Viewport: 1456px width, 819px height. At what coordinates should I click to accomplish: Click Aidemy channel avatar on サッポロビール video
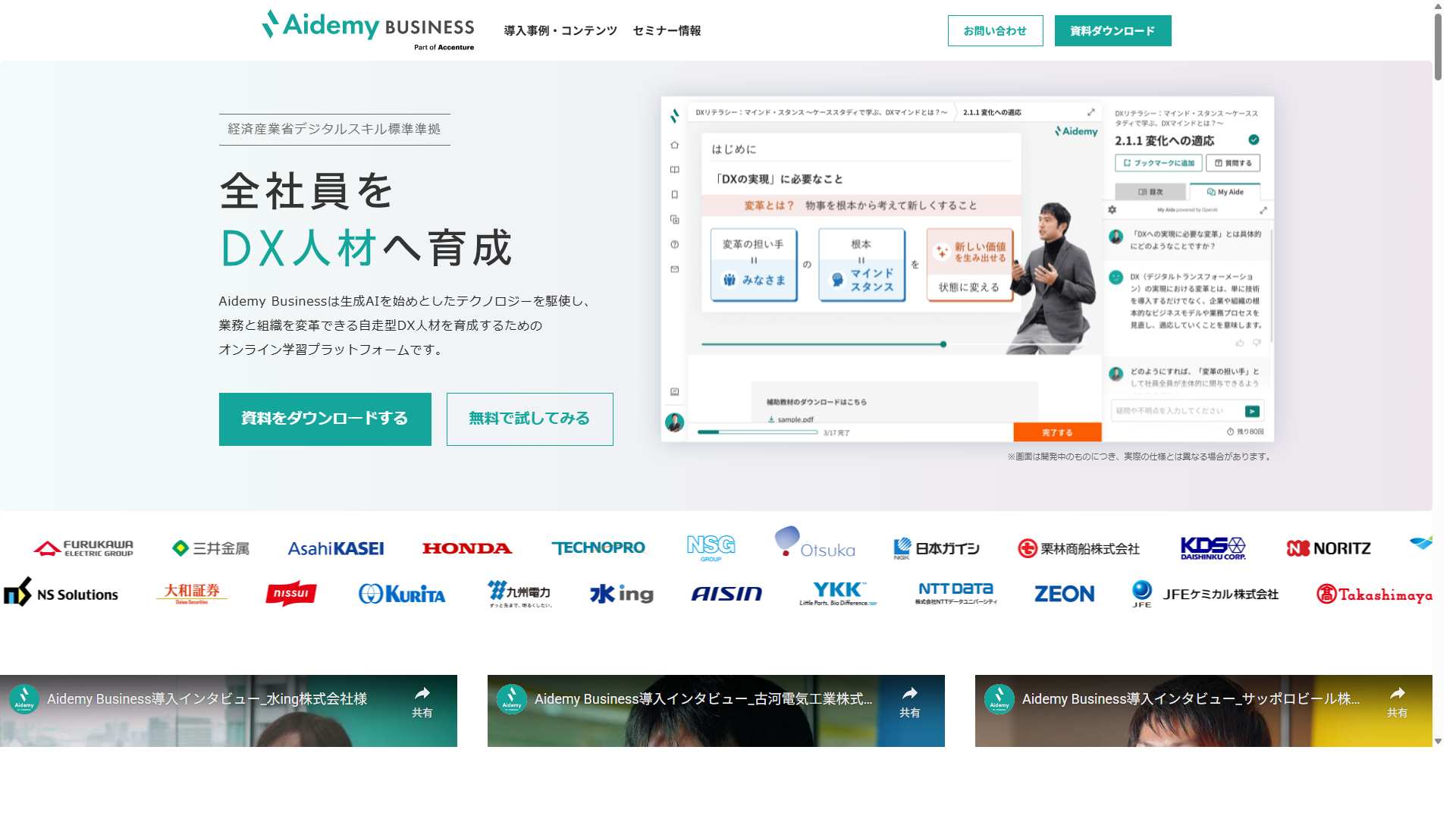pyautogui.click(x=999, y=699)
